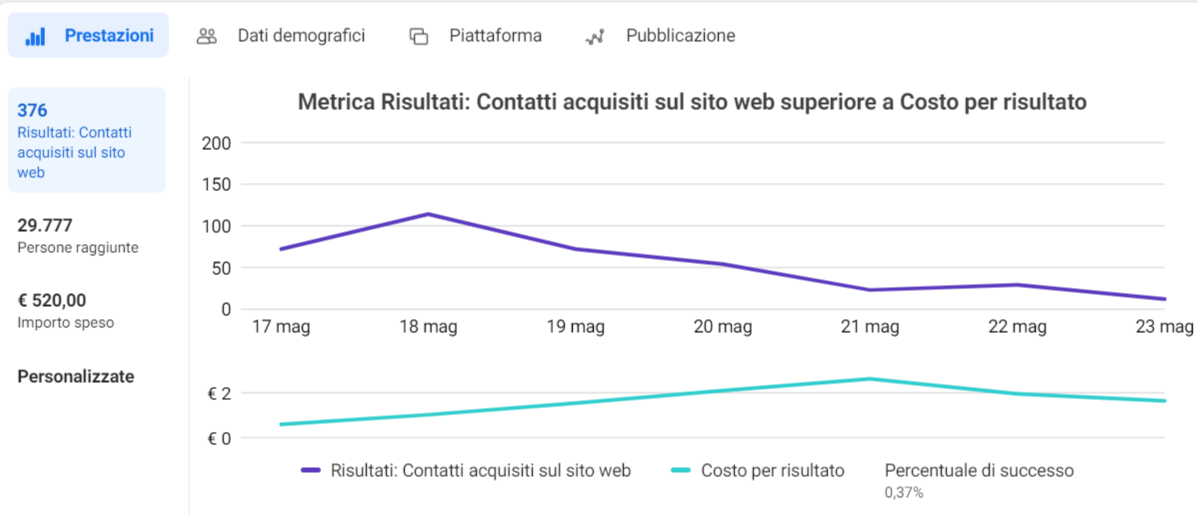Select the 376 Risultati metric card
This screenshot has height=515, width=1198.
pos(86,140)
